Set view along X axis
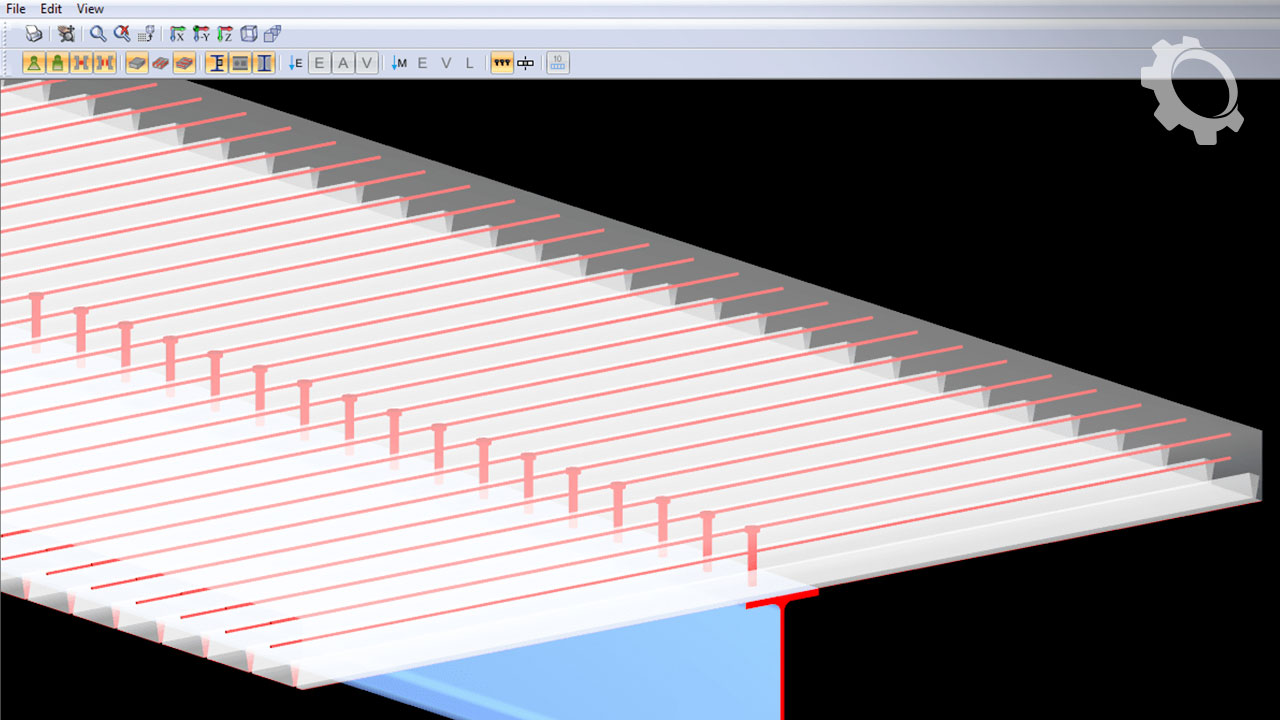 point(178,33)
